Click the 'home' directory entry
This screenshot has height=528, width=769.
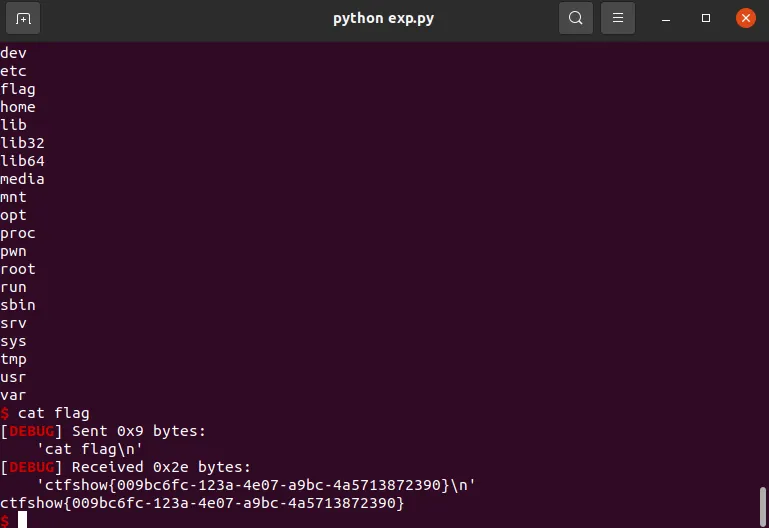(18, 107)
